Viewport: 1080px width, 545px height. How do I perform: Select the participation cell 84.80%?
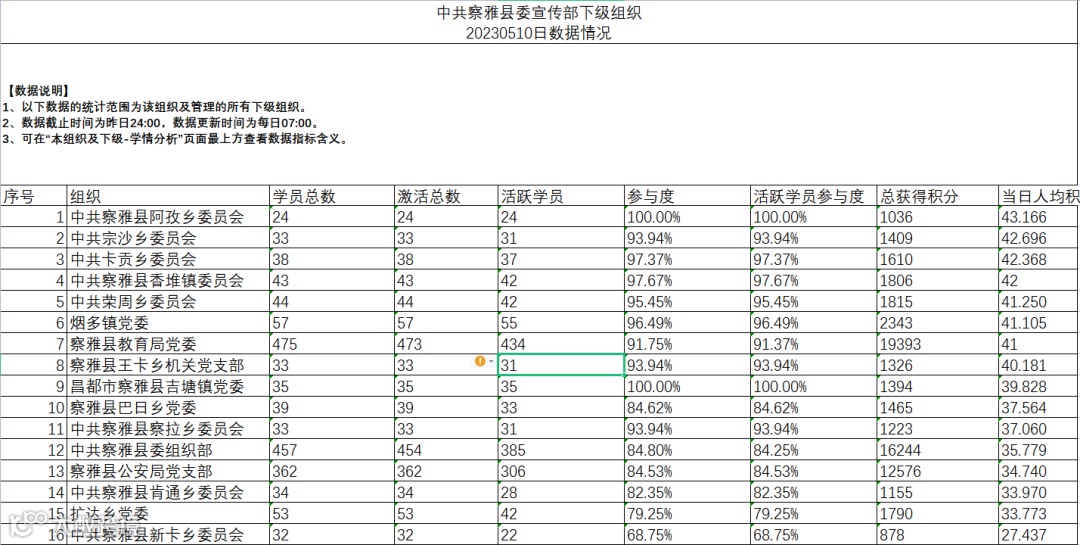(x=687, y=451)
